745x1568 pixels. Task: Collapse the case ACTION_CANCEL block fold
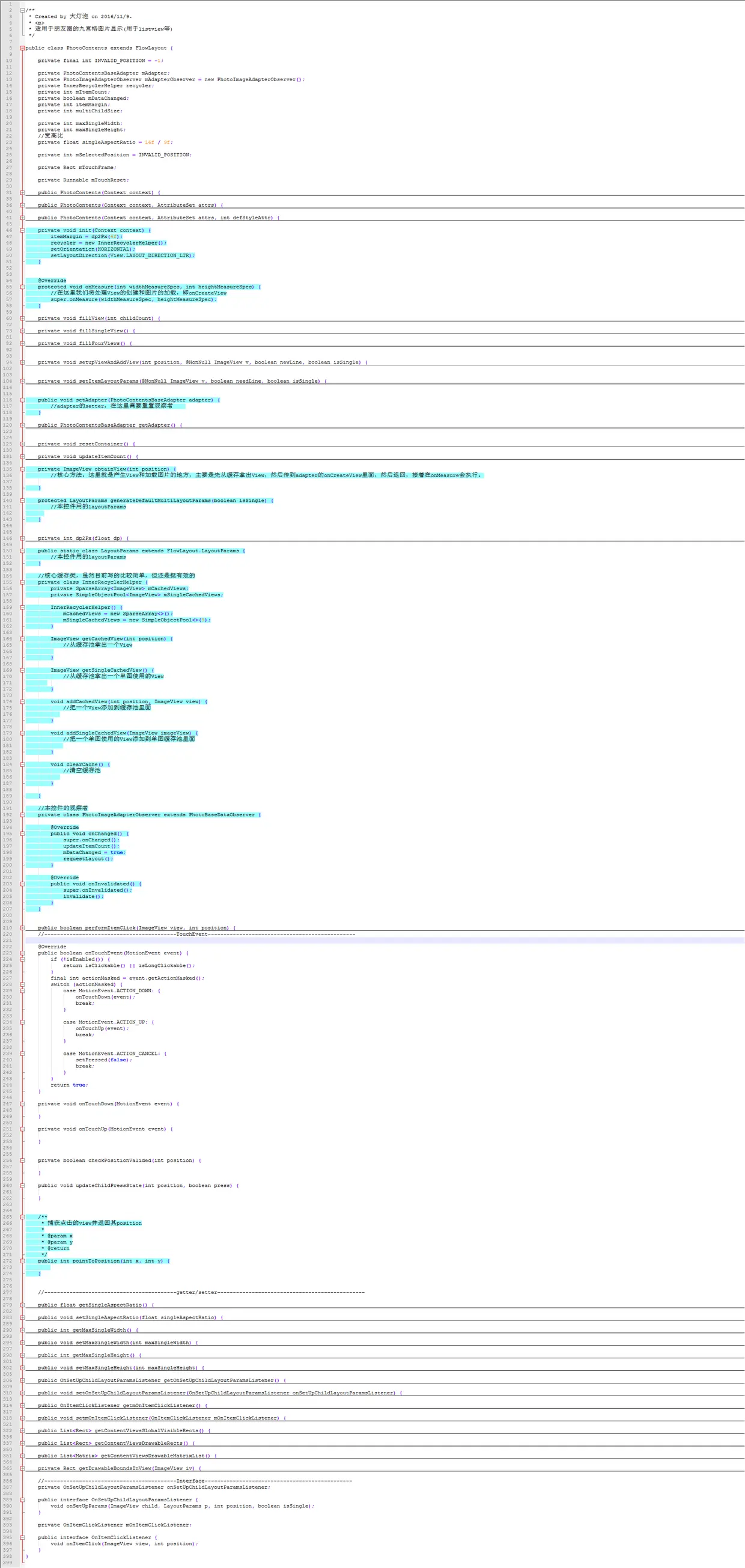[22, 1053]
